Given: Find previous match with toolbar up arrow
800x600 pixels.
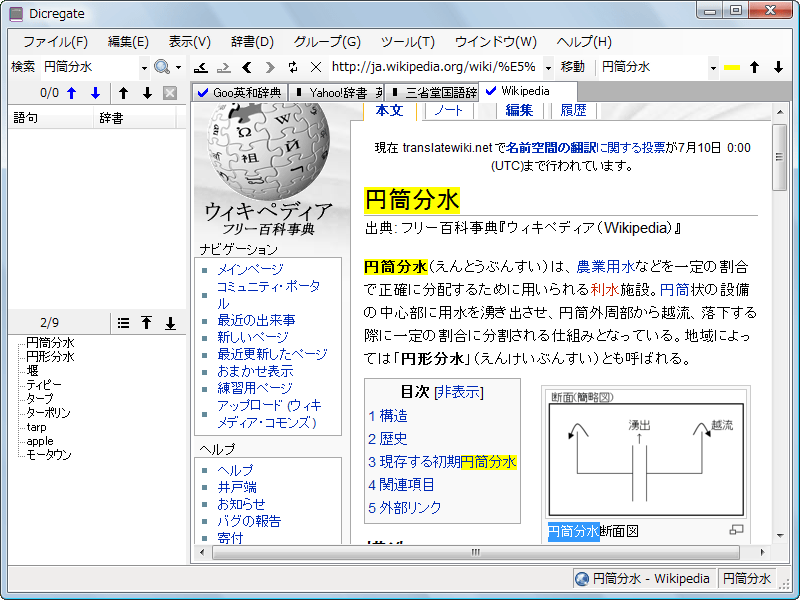Looking at the screenshot, I should [755, 67].
